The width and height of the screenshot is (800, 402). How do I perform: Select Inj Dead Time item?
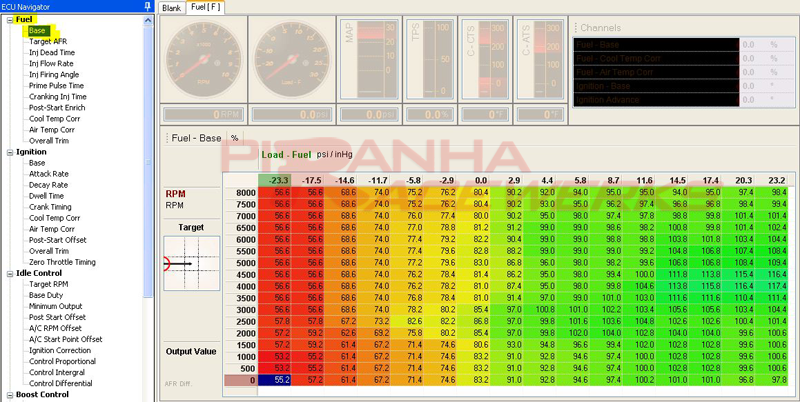coord(52,53)
